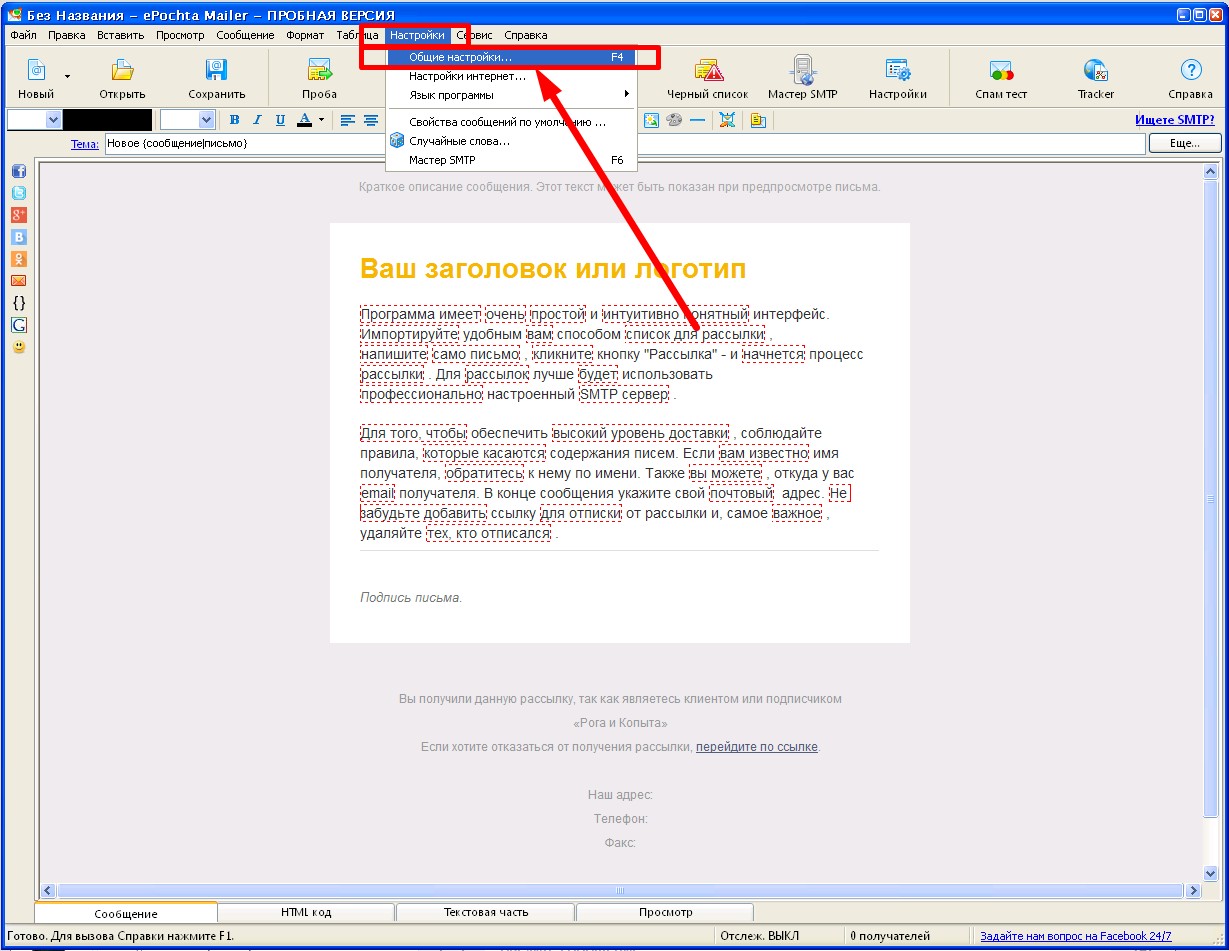Open the Facebook 24/7 question link

(x=1076, y=936)
